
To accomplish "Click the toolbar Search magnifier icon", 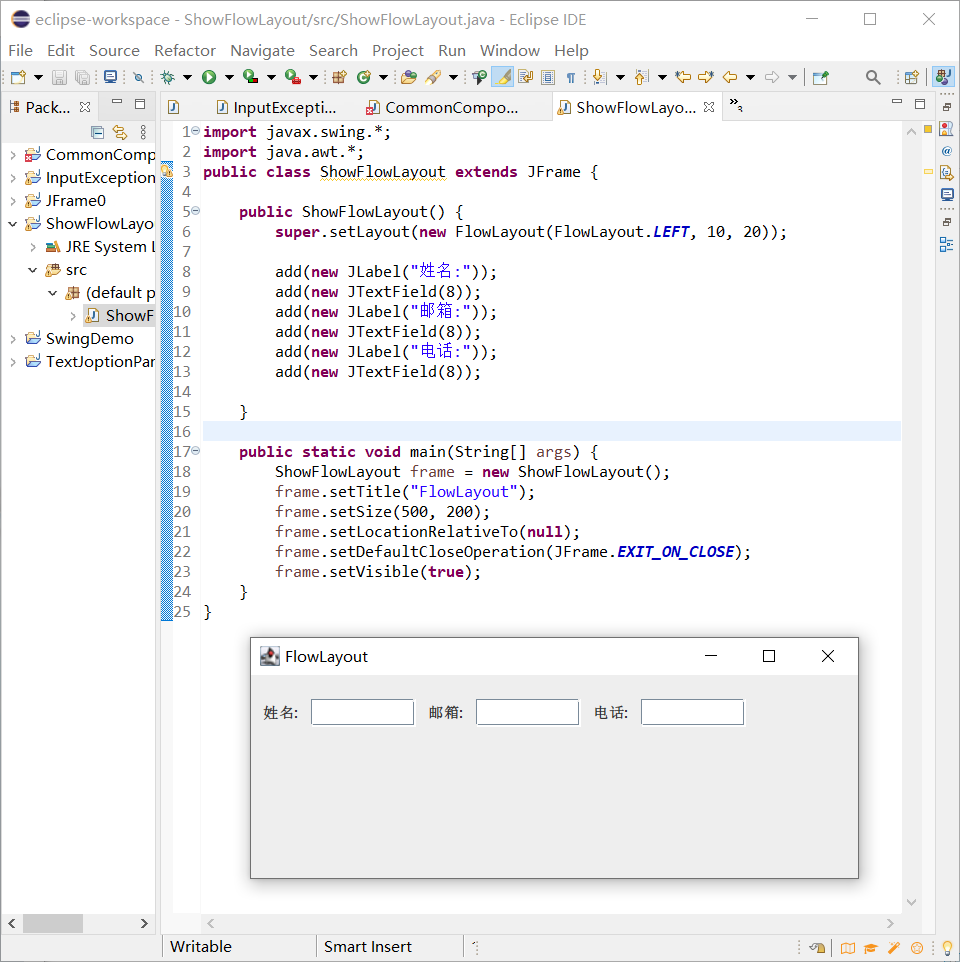I will pos(873,77).
